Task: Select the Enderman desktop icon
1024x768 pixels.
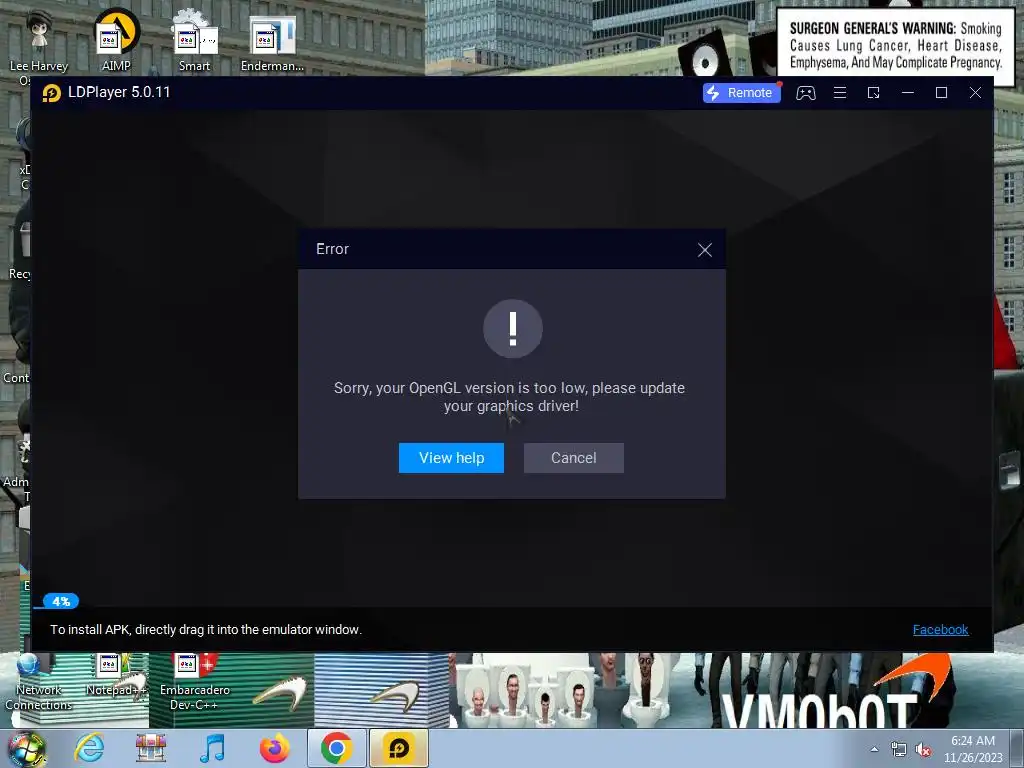Action: coord(272,40)
